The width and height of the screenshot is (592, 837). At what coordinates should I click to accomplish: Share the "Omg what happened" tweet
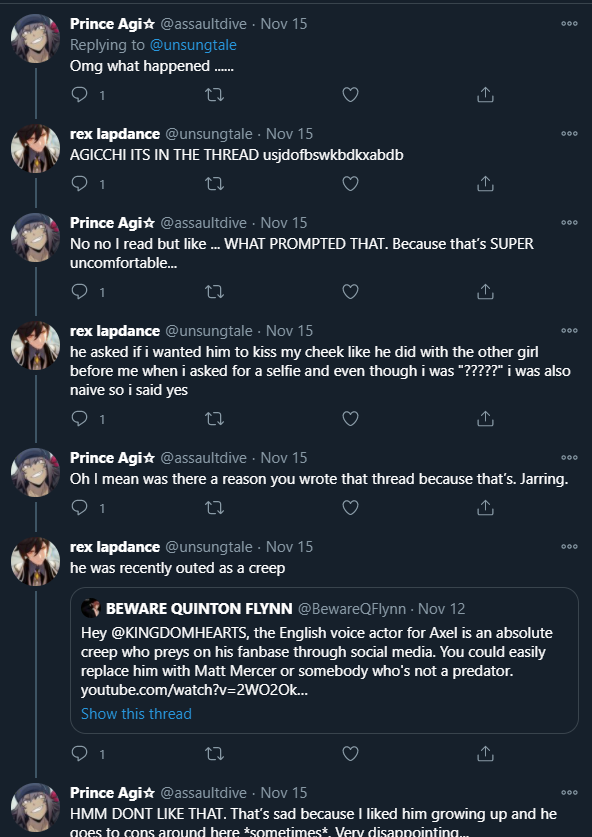(485, 95)
